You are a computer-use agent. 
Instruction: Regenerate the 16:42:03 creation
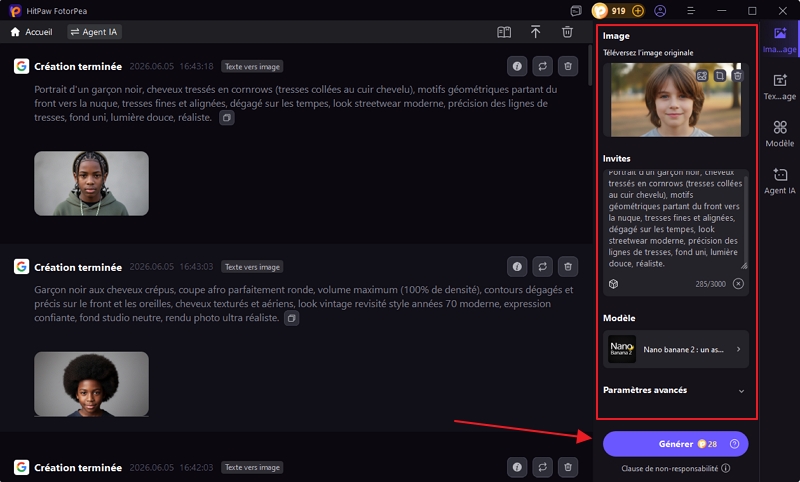pyautogui.click(x=542, y=467)
